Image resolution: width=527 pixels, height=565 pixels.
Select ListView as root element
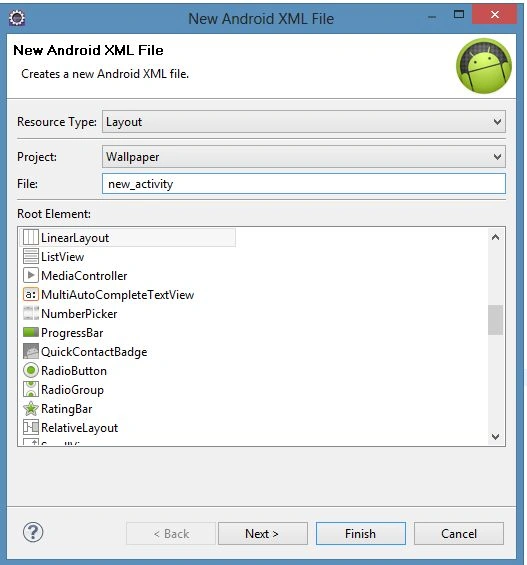[x=62, y=257]
